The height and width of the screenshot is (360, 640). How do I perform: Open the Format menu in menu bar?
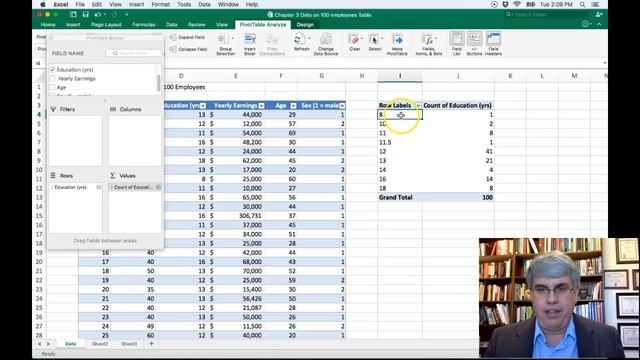(160, 4)
